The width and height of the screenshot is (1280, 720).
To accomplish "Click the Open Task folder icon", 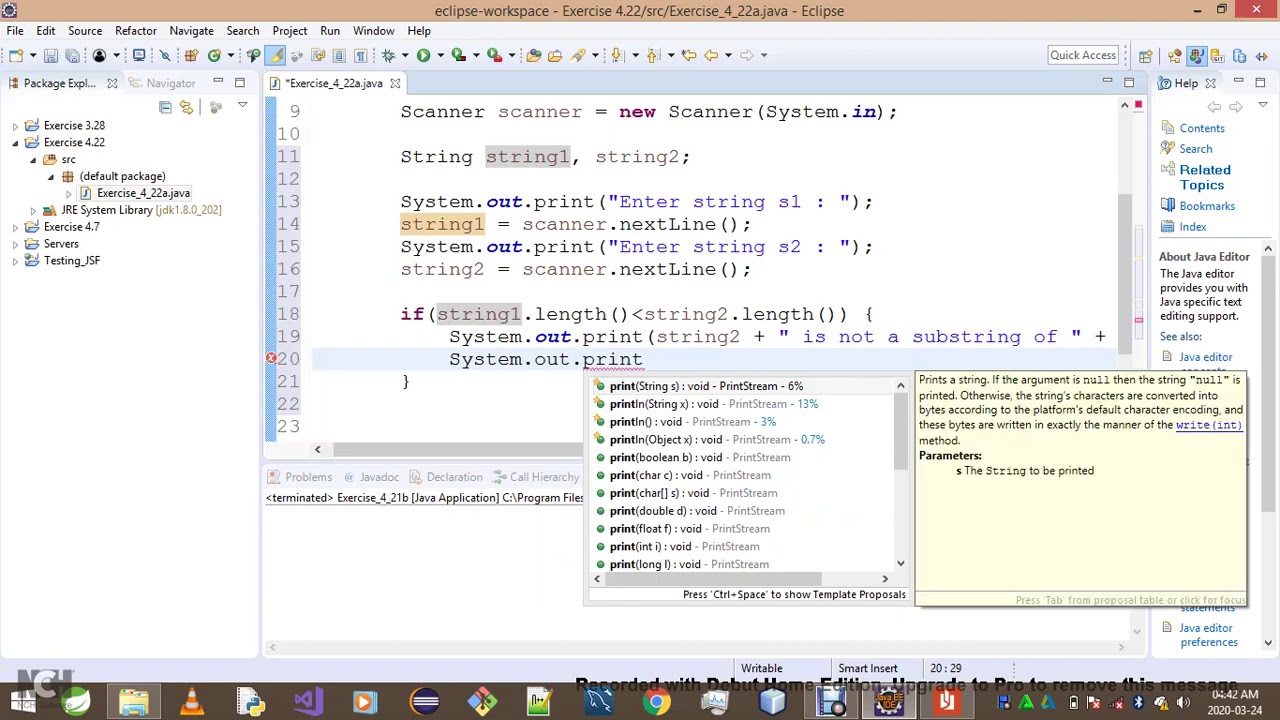I will click(554, 55).
